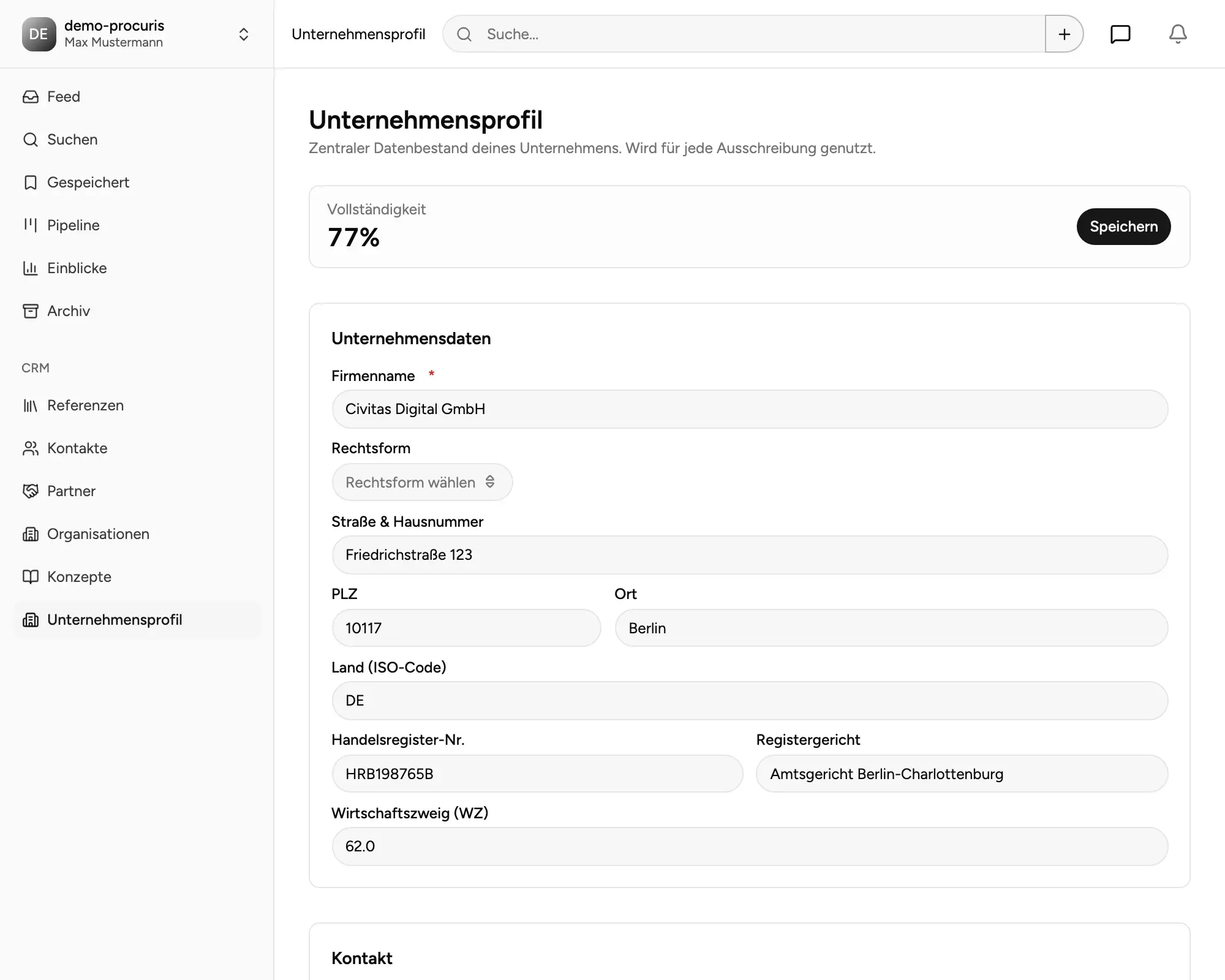Click the magnifier icon in search bar

(464, 34)
